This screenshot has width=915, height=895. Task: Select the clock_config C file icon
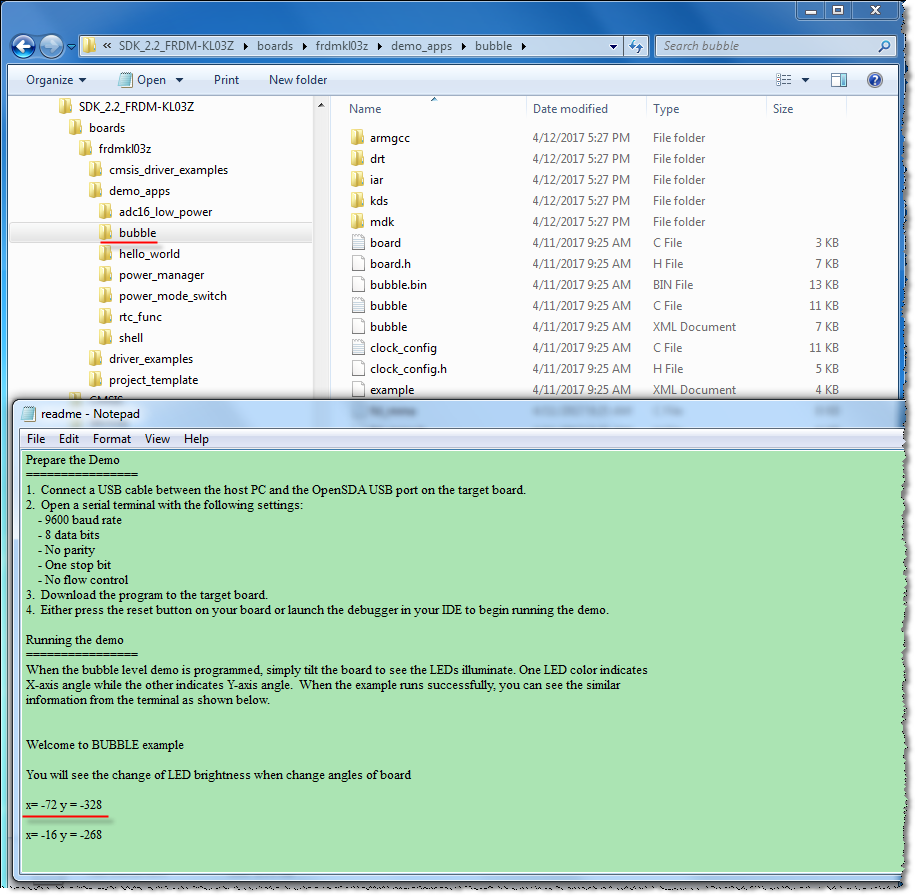coord(358,348)
